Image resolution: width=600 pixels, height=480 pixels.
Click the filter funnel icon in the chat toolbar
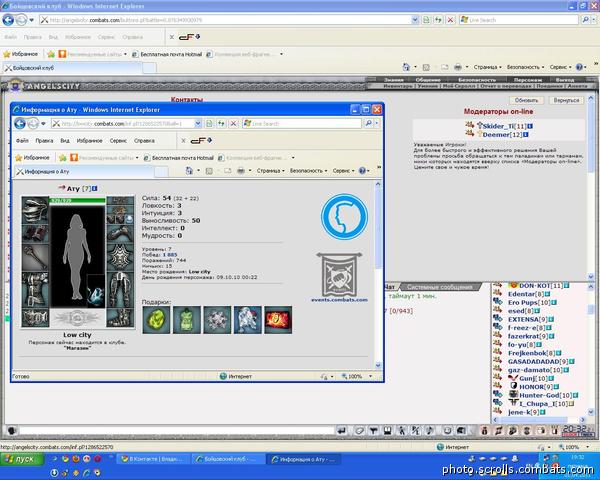coord(373,431)
